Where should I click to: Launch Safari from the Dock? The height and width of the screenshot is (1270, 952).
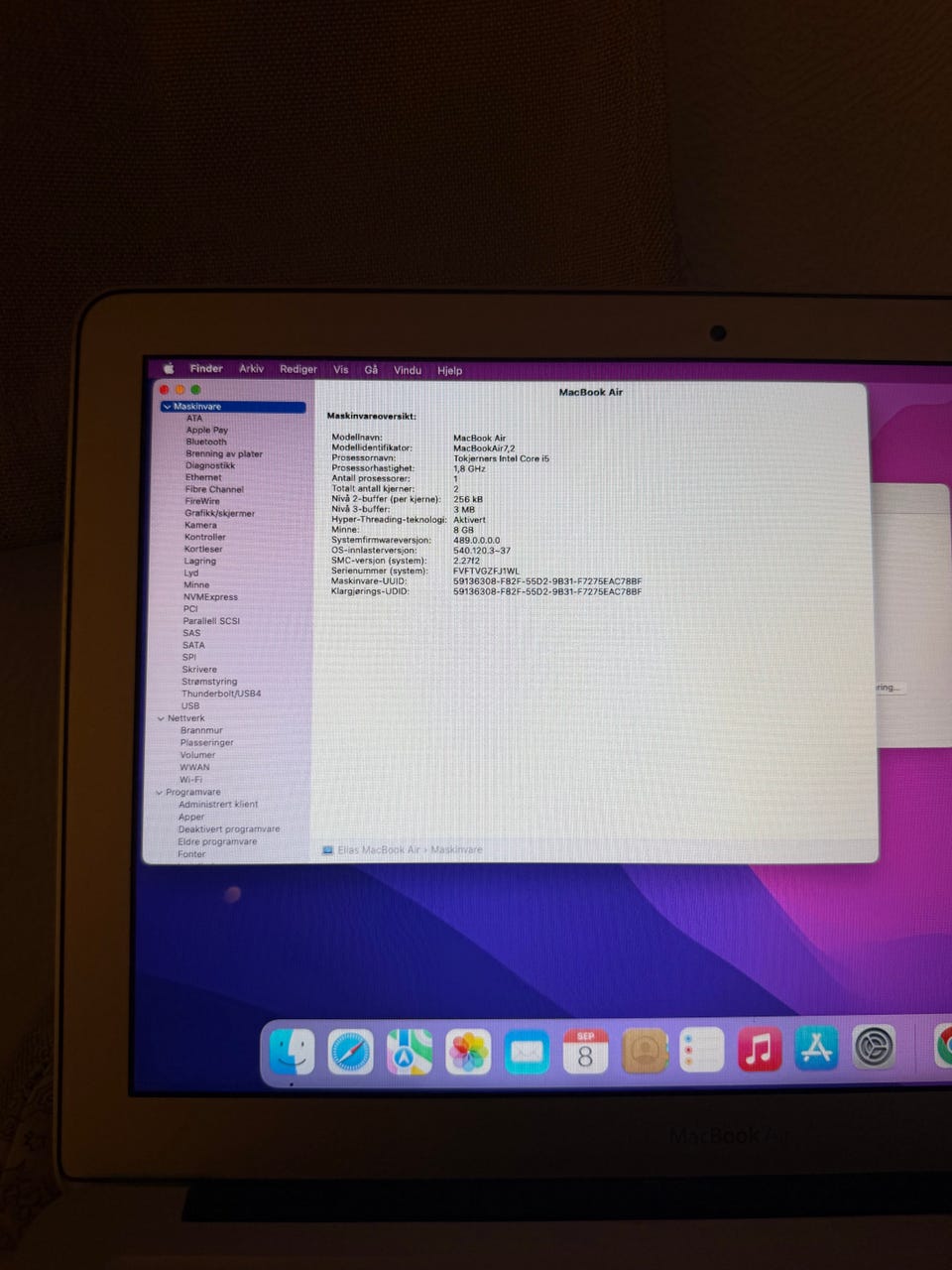click(351, 1052)
